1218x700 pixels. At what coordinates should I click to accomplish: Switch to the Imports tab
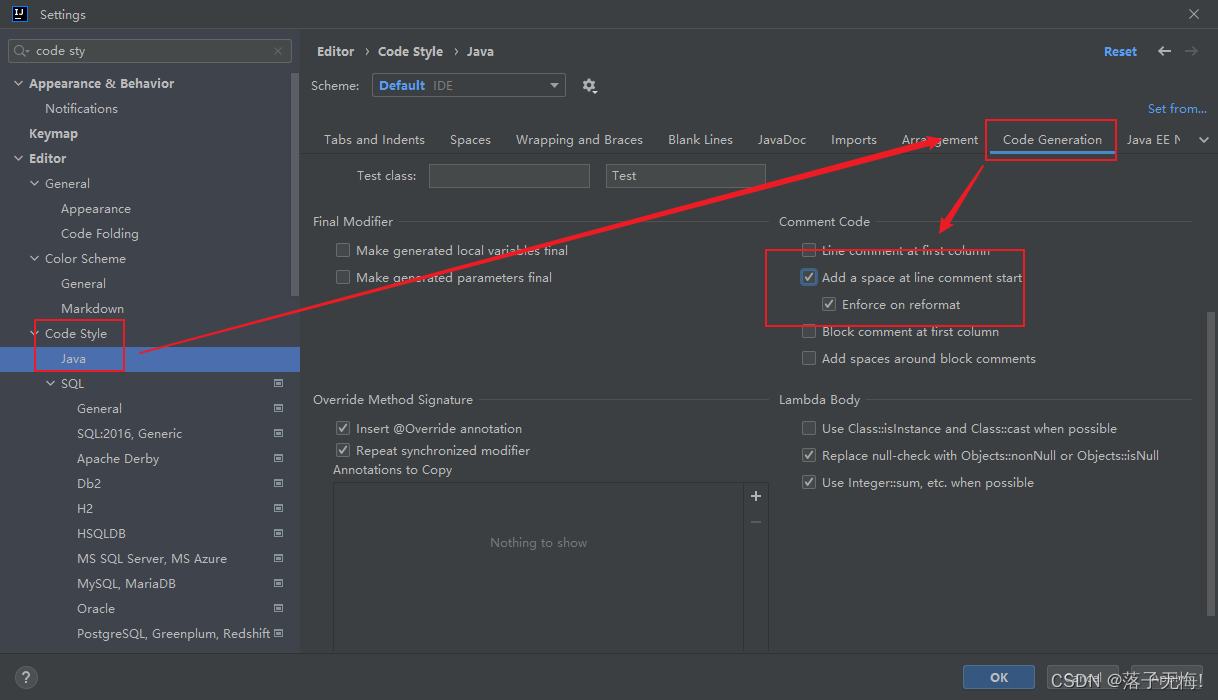pyautogui.click(x=854, y=140)
